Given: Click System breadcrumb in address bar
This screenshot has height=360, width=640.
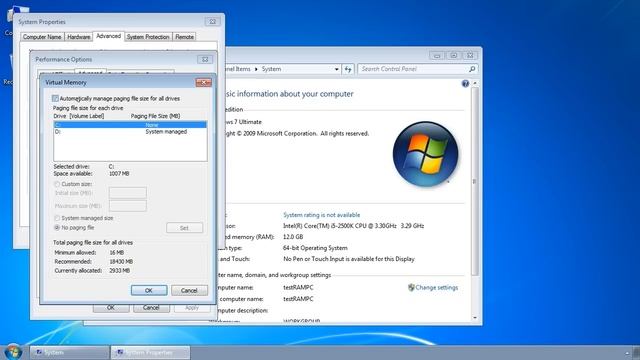Looking at the screenshot, I should pyautogui.click(x=271, y=69).
